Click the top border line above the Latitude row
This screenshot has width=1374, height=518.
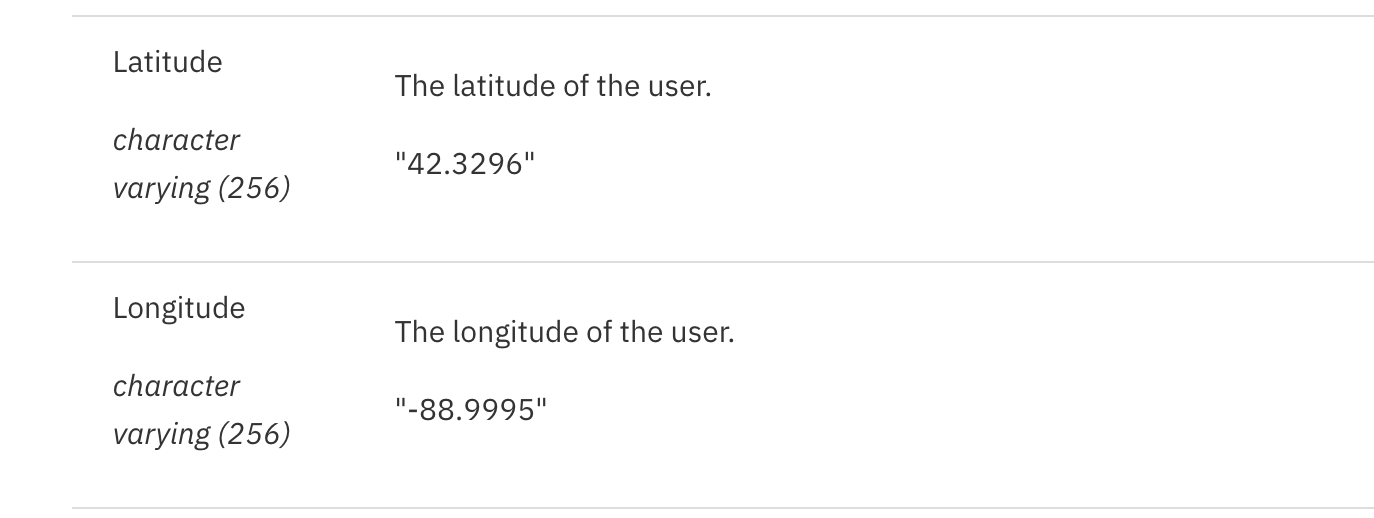723,16
